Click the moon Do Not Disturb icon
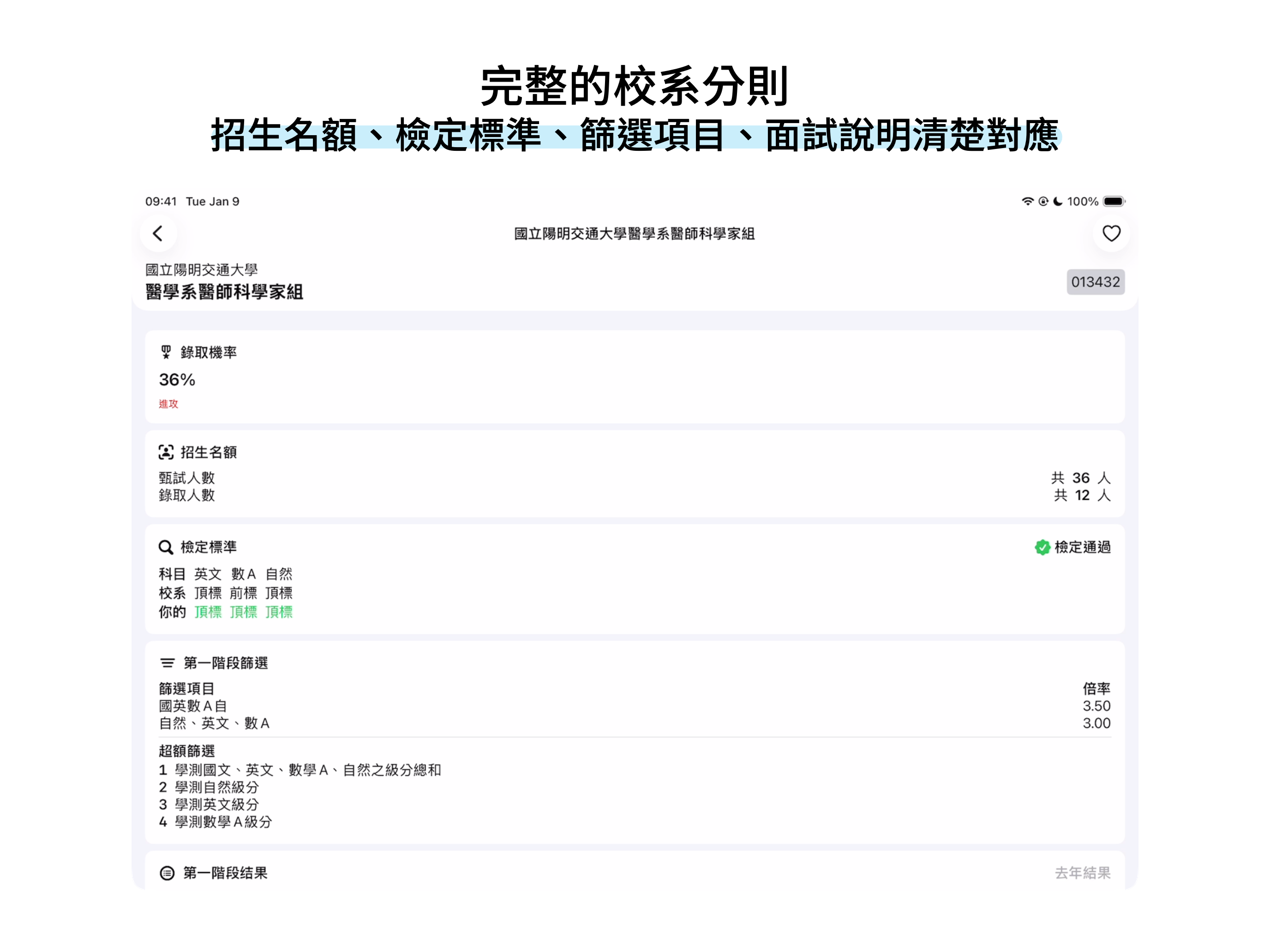Image resolution: width=1270 pixels, height=952 pixels. (1058, 202)
